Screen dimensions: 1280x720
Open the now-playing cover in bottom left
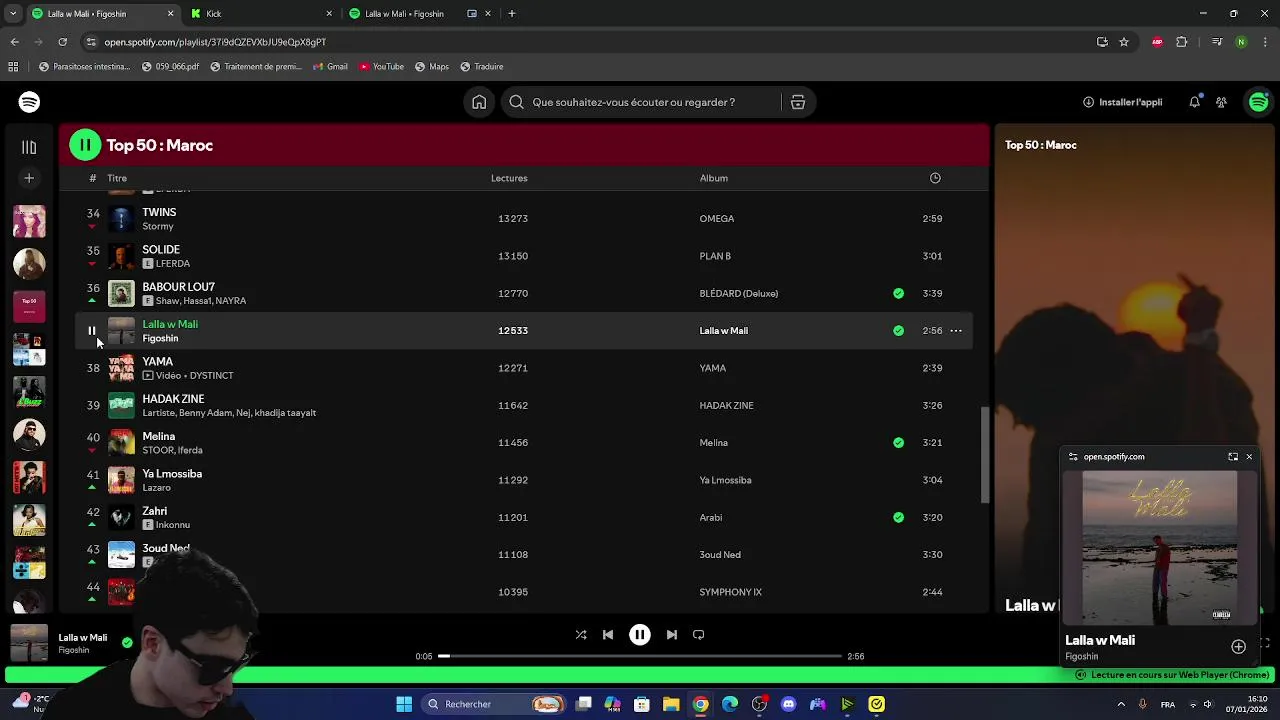(x=29, y=643)
